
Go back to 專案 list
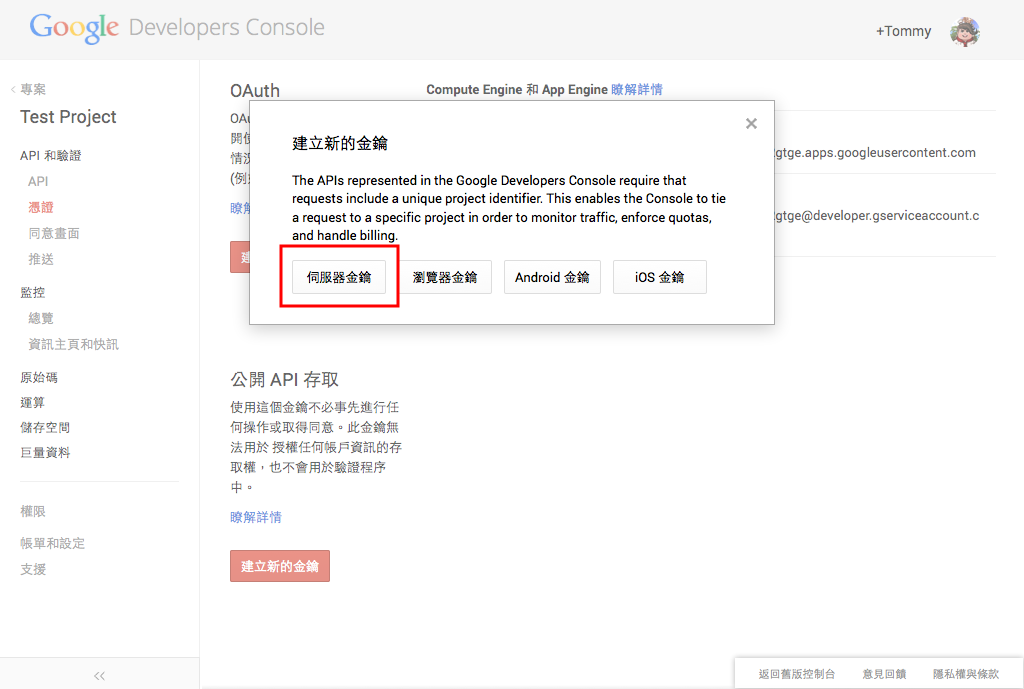30,89
